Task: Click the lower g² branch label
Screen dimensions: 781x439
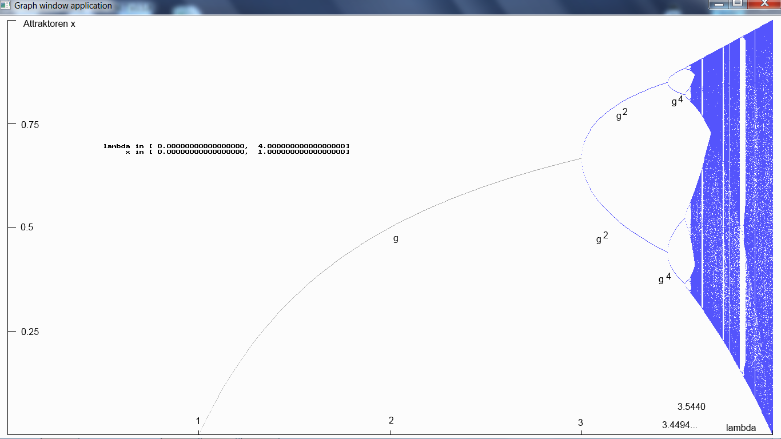Action: click(x=602, y=238)
